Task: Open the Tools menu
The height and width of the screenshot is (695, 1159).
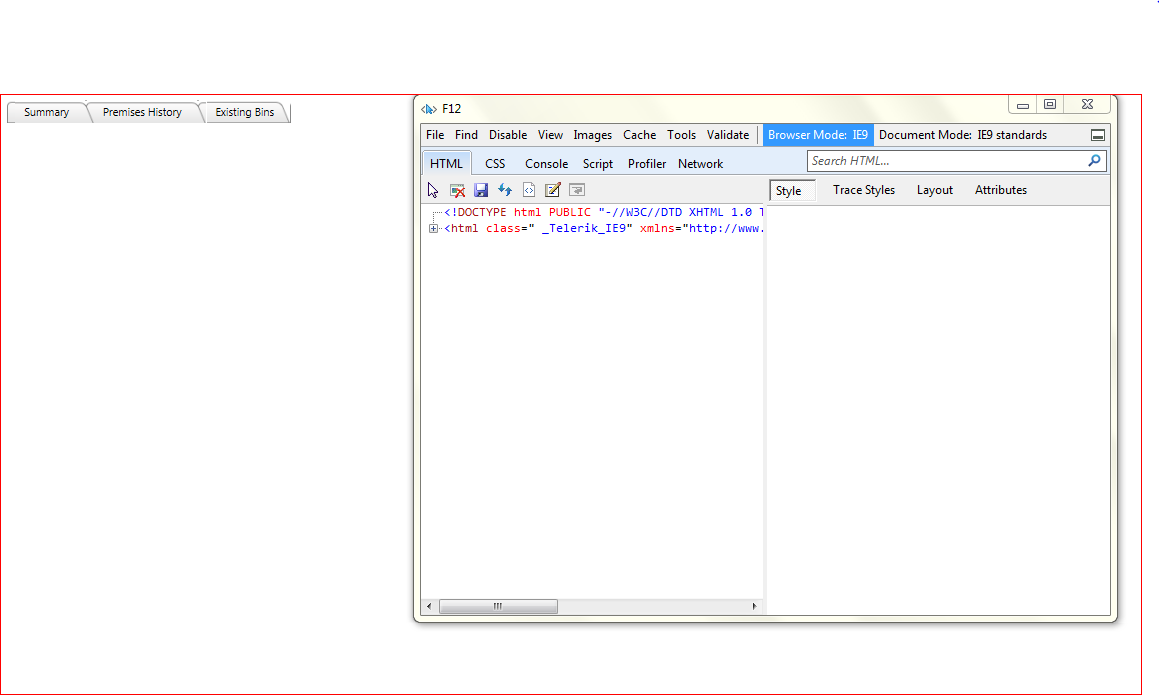Action: 682,135
